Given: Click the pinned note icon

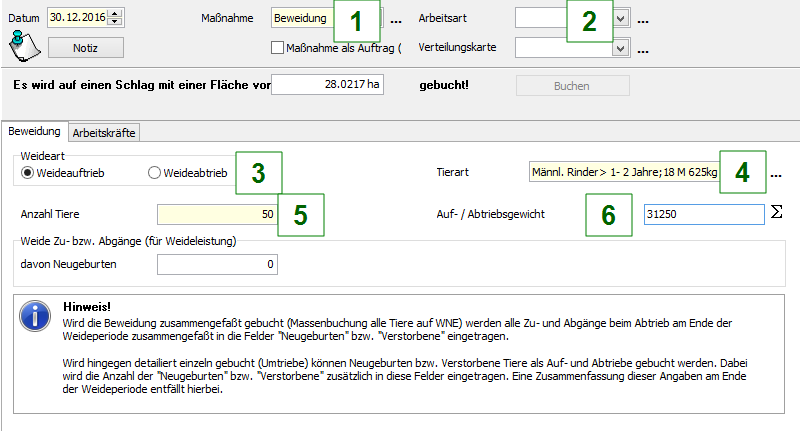Looking at the screenshot, I should pos(24,46).
